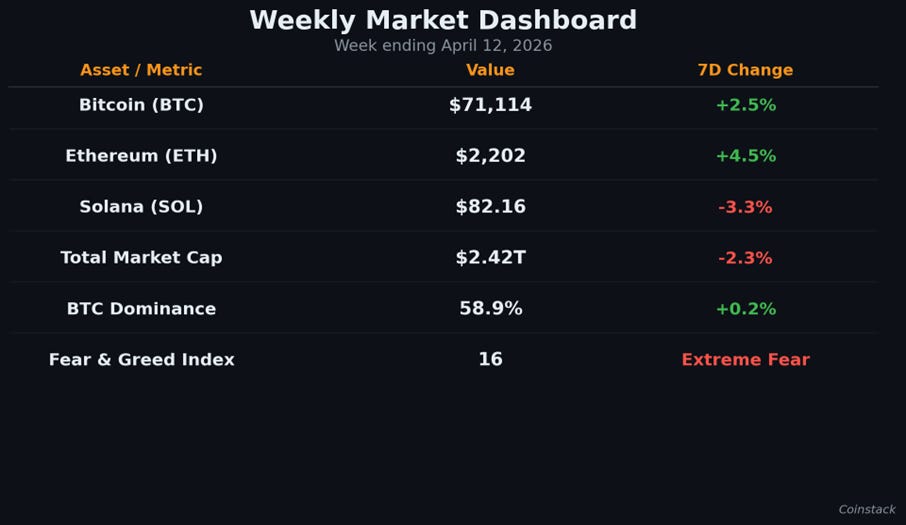Click the $71,114 Bitcoin price
This screenshot has height=525, width=906.
click(x=490, y=105)
